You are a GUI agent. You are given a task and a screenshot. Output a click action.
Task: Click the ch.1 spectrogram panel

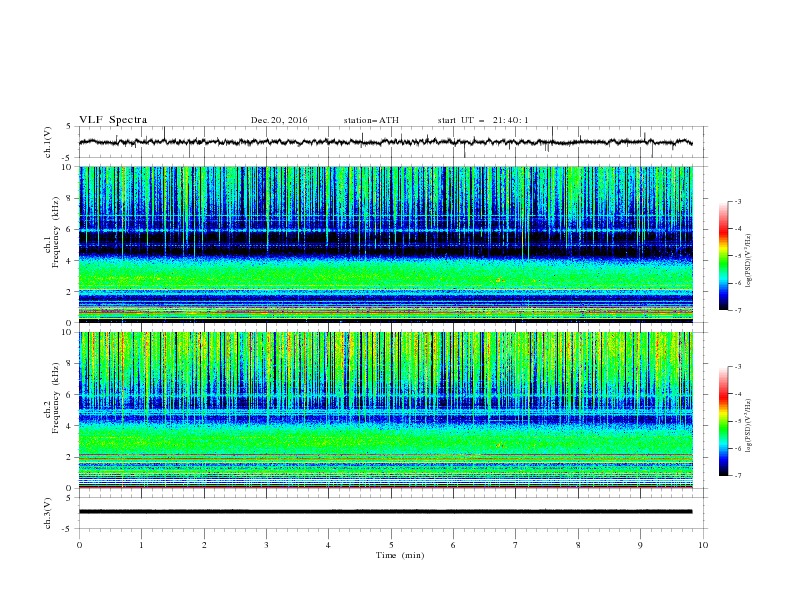pyautogui.click(x=385, y=244)
